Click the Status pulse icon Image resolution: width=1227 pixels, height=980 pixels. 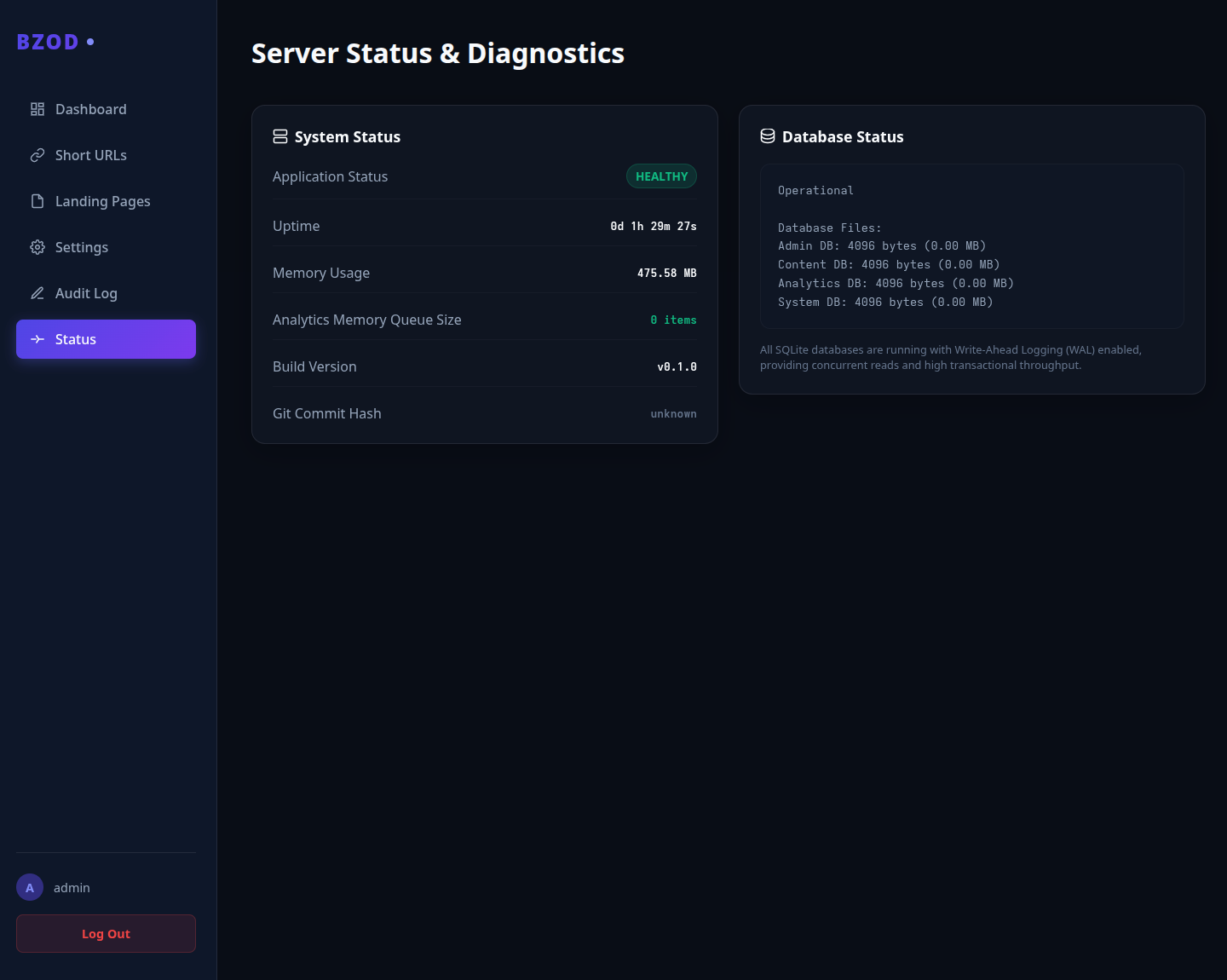37,339
